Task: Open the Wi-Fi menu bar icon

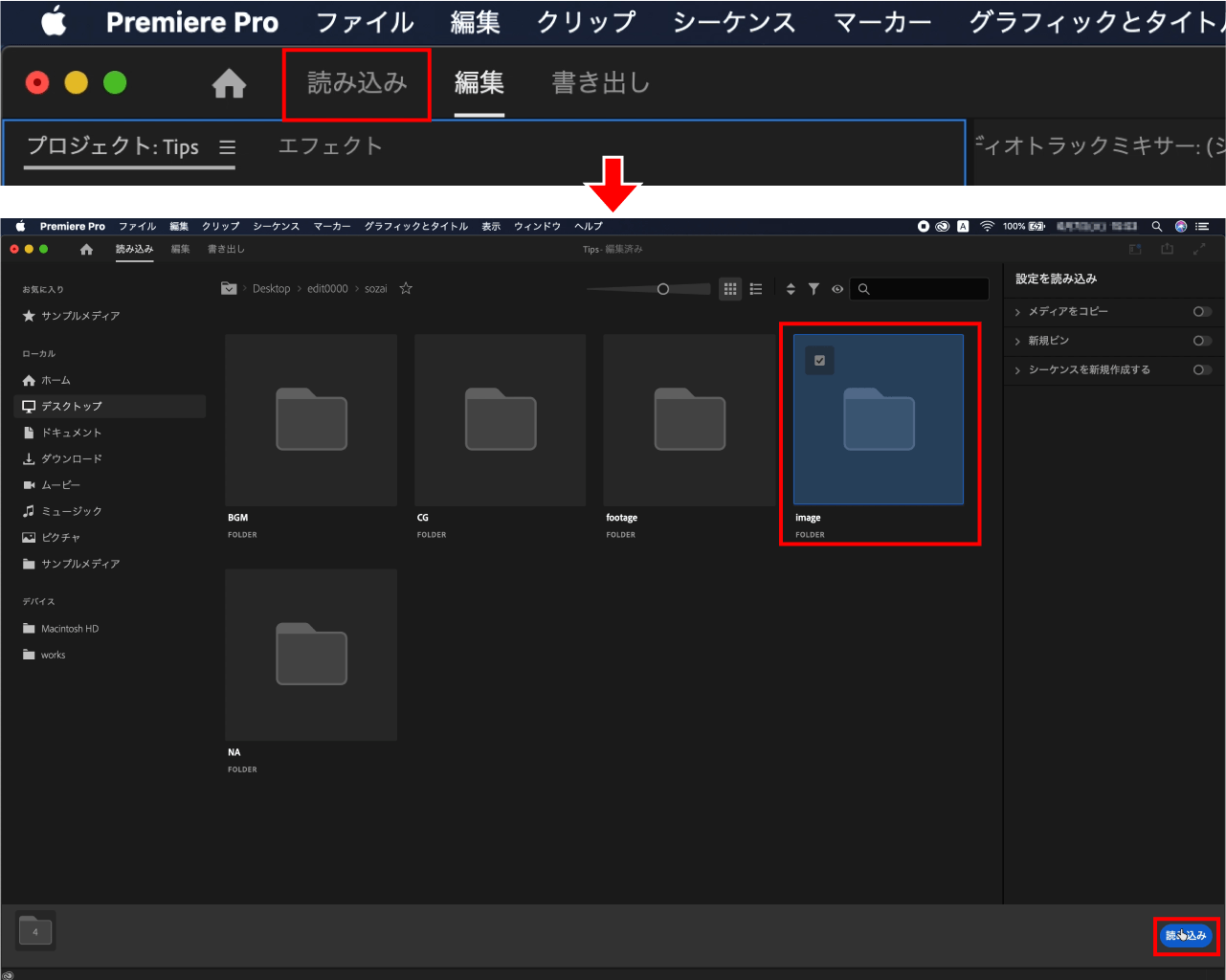Action: [x=987, y=227]
